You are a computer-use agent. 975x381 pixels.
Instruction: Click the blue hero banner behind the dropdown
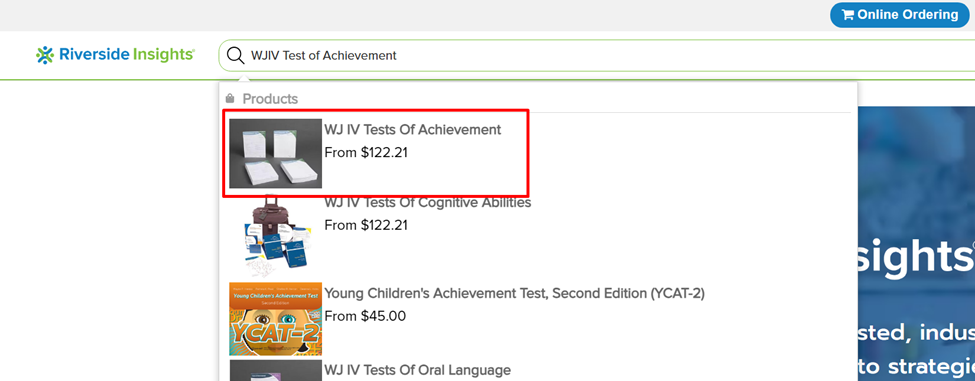pyautogui.click(x=916, y=244)
